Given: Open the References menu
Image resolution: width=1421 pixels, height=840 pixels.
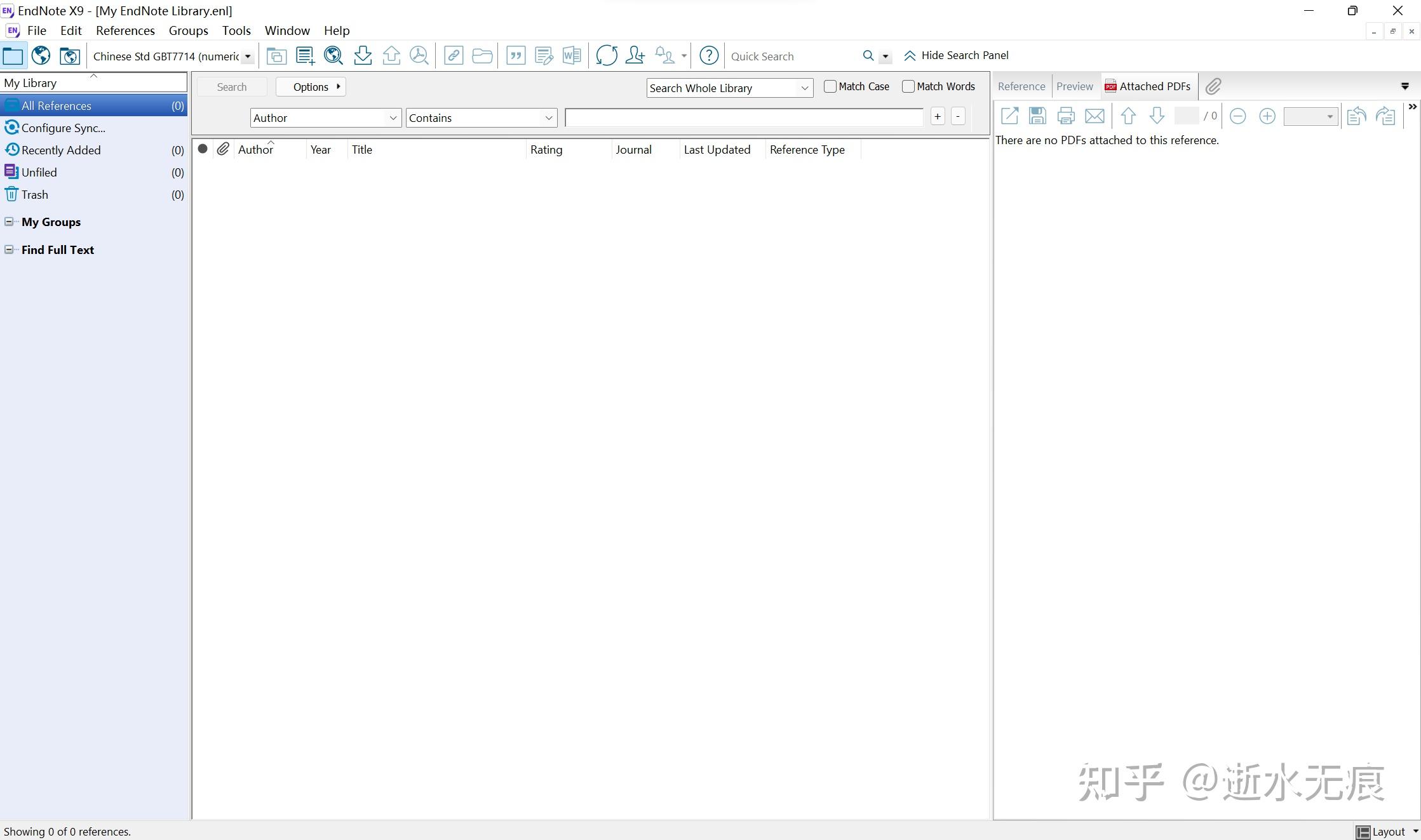Looking at the screenshot, I should pyautogui.click(x=125, y=30).
